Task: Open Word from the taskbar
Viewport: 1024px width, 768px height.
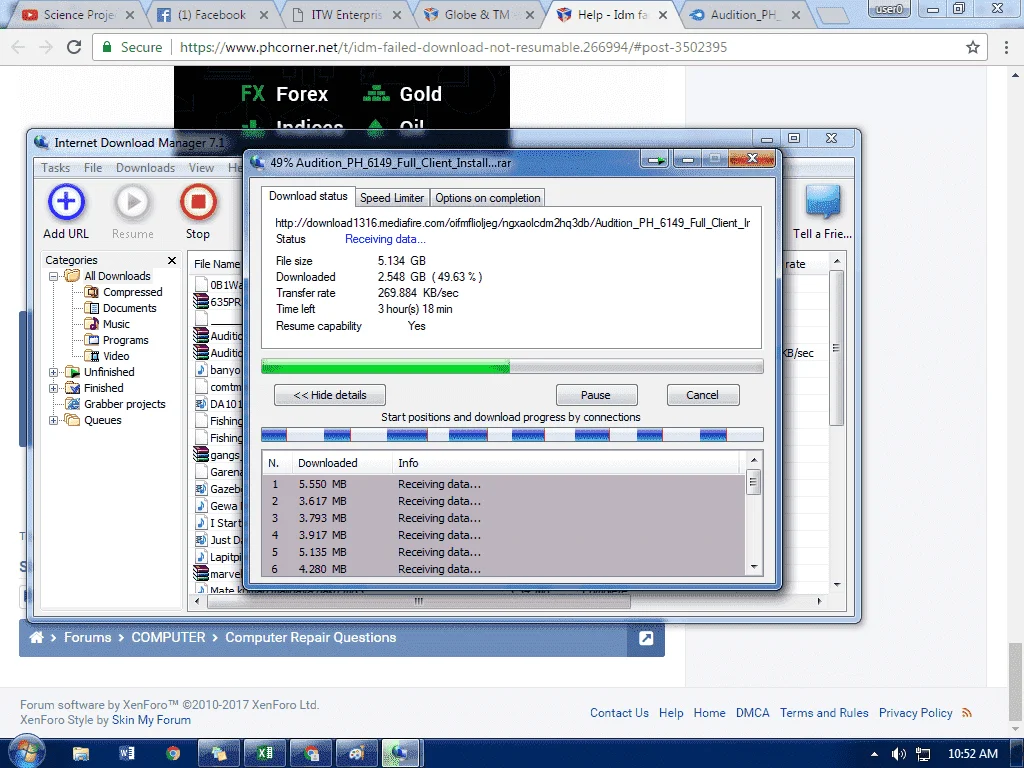Action: coord(127,753)
